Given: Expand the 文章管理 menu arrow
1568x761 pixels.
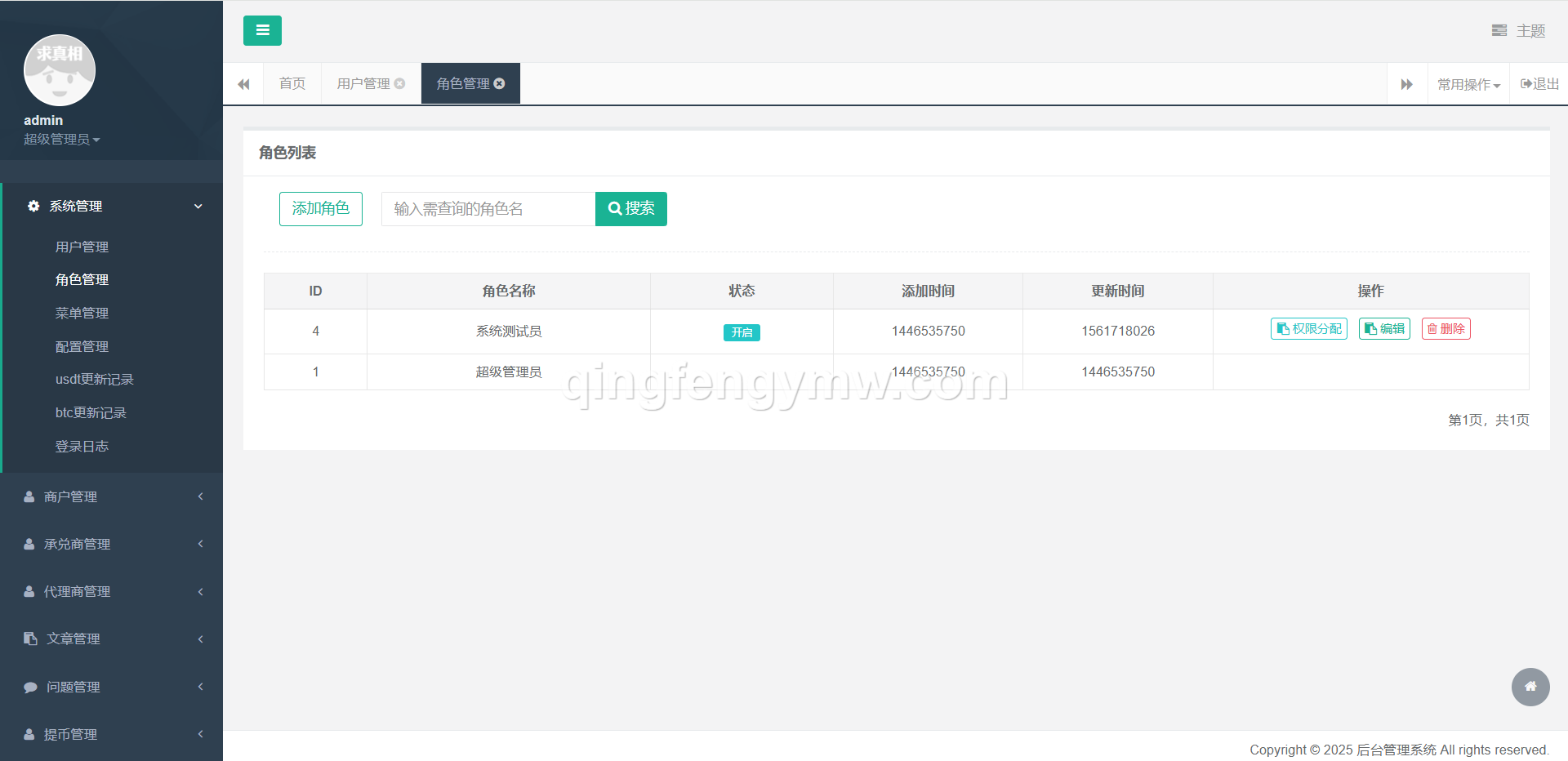Looking at the screenshot, I should point(200,639).
